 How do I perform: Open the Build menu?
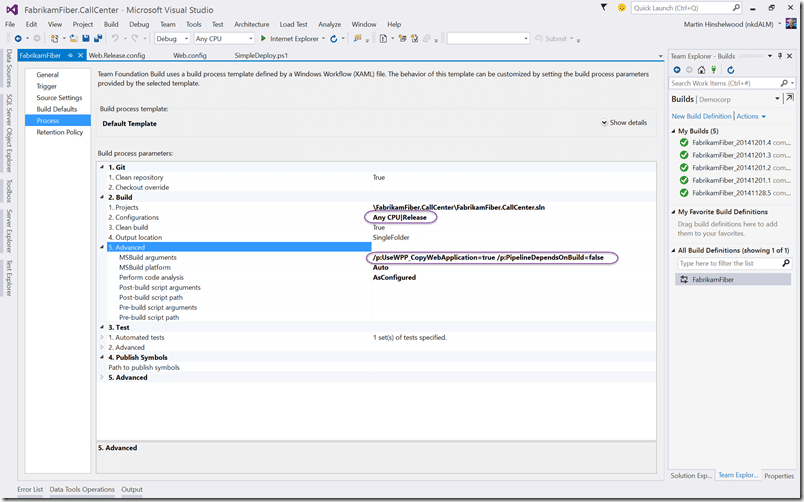(111, 24)
